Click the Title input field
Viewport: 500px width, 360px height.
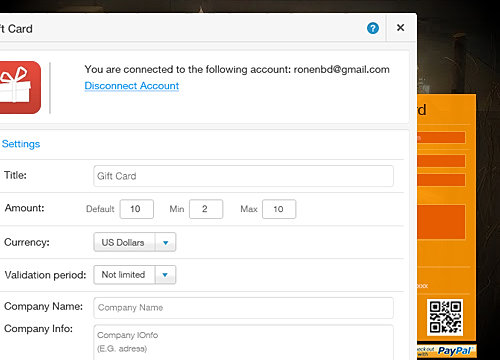coord(243,176)
